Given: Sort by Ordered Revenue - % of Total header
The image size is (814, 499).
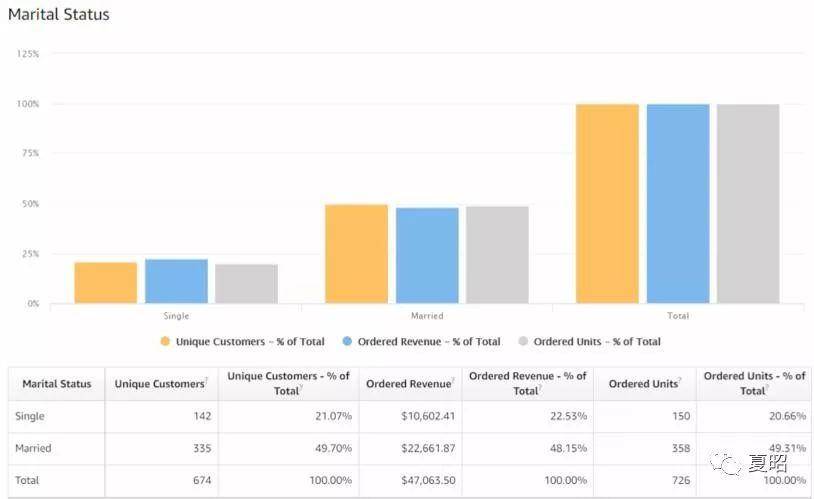Looking at the screenshot, I should [527, 383].
